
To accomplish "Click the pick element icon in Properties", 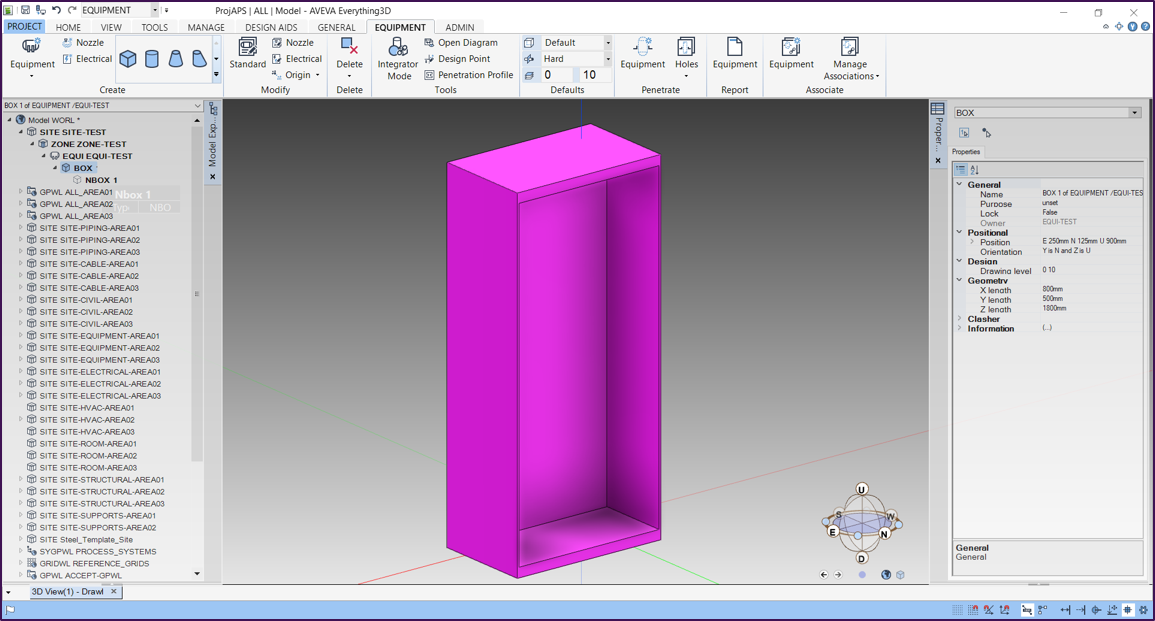I will click(x=986, y=133).
